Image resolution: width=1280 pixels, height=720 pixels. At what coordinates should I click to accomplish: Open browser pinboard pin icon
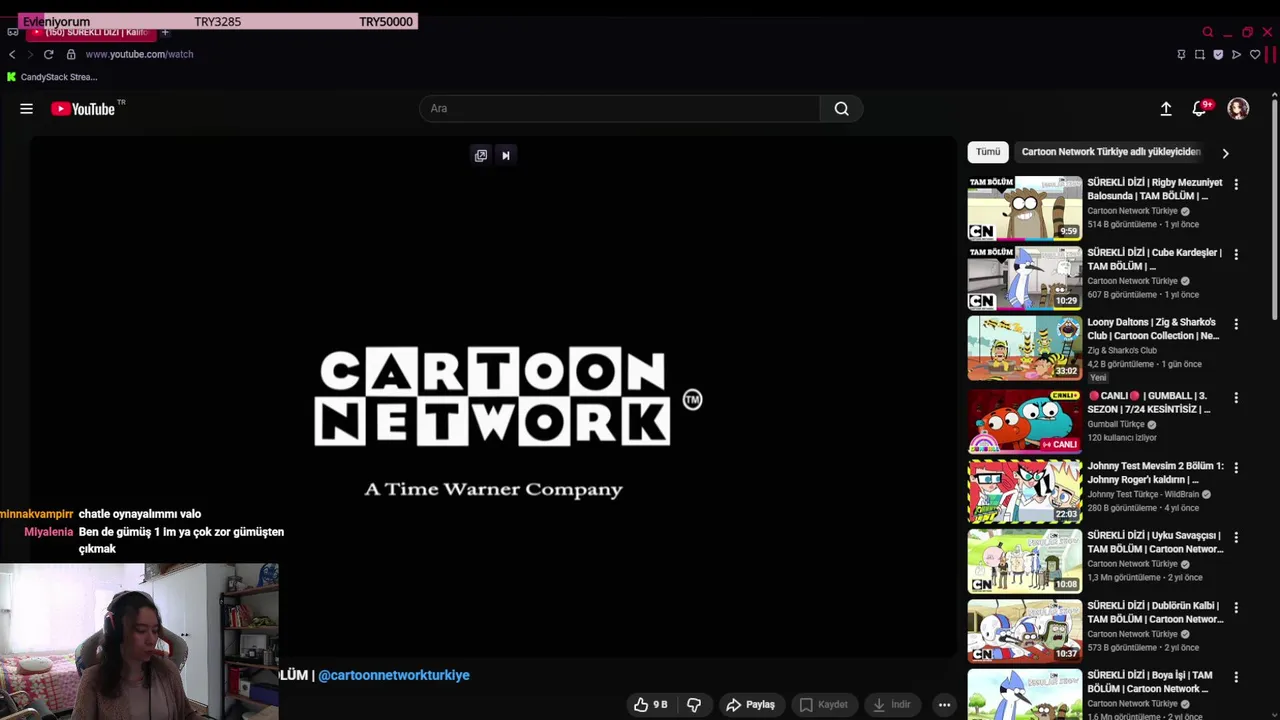click(1181, 54)
